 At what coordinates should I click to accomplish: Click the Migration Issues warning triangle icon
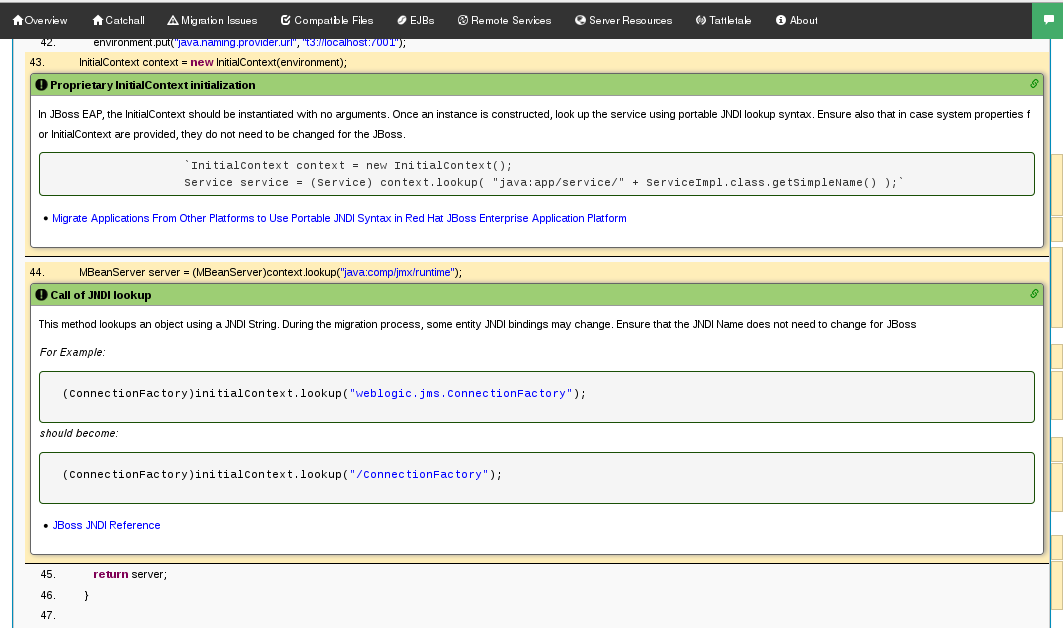pyautogui.click(x=173, y=20)
